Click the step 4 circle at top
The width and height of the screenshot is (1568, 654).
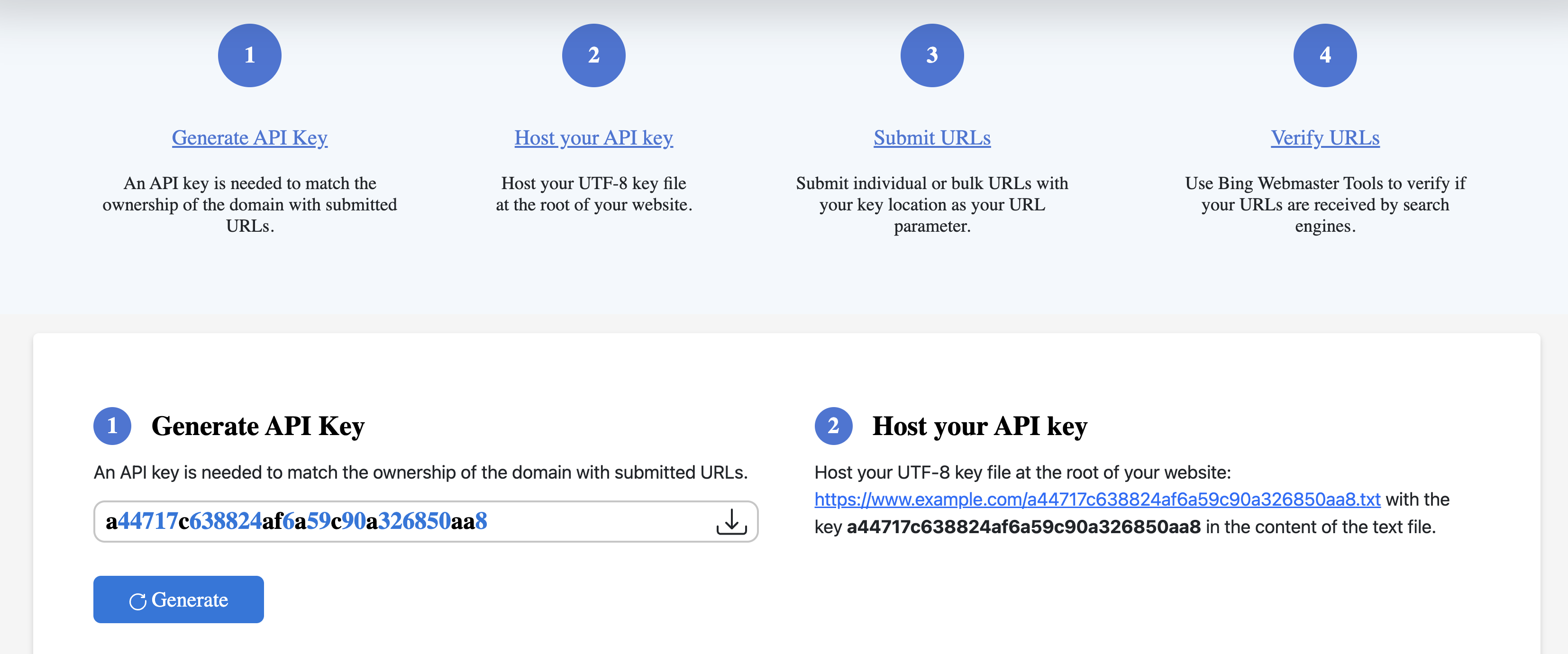(x=1324, y=55)
